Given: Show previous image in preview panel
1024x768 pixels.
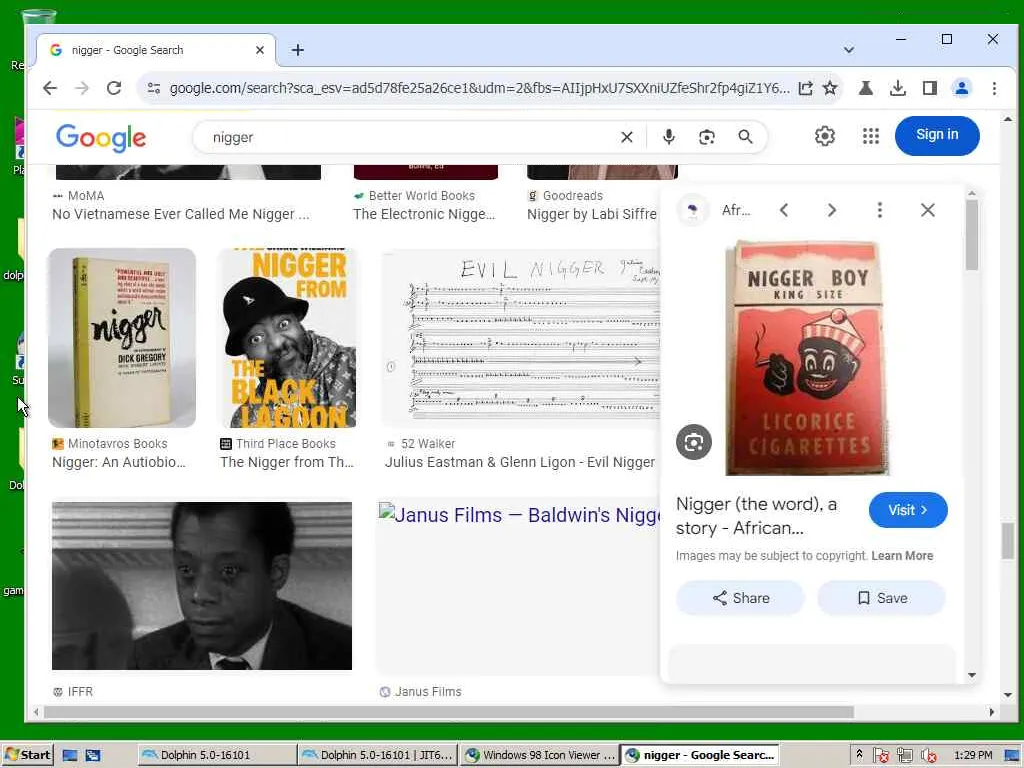Looking at the screenshot, I should (x=784, y=210).
